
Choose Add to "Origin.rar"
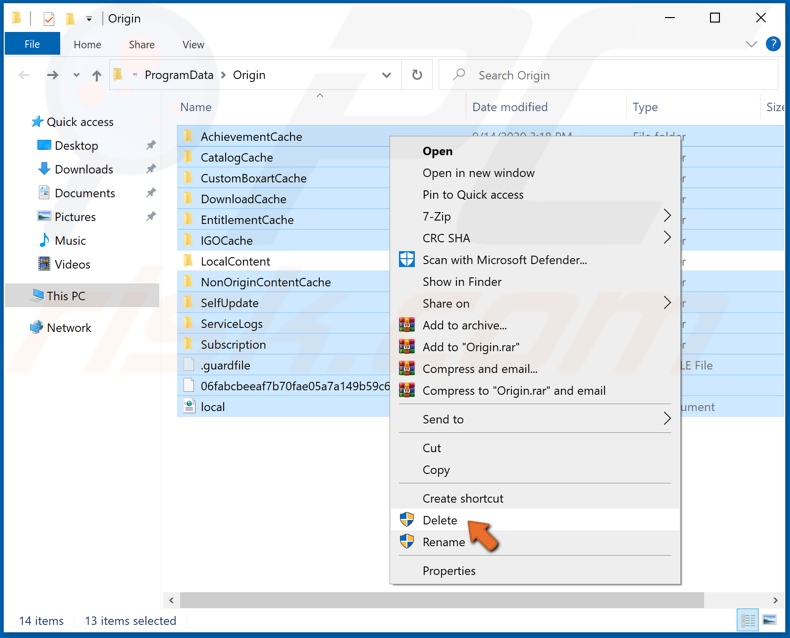(535, 347)
